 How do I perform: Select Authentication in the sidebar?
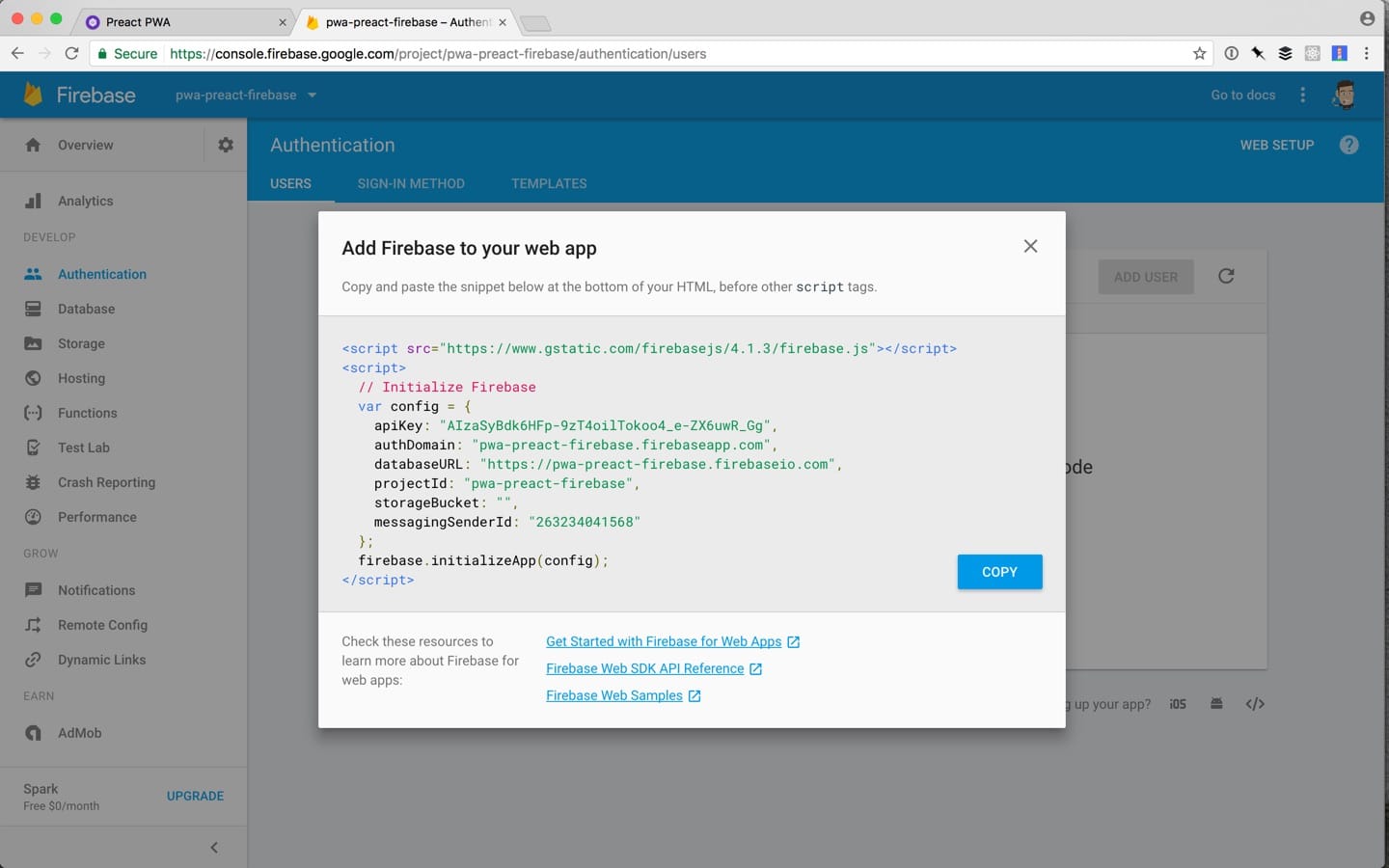click(102, 274)
